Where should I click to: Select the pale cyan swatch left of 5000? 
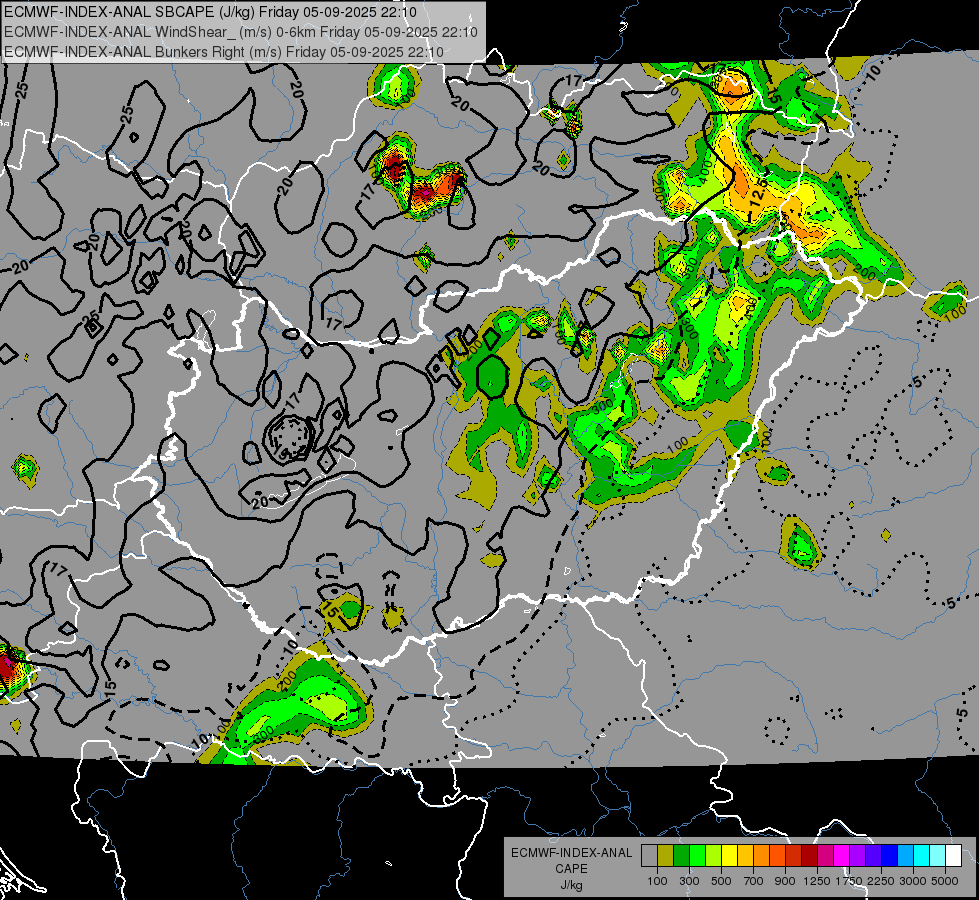click(x=938, y=856)
